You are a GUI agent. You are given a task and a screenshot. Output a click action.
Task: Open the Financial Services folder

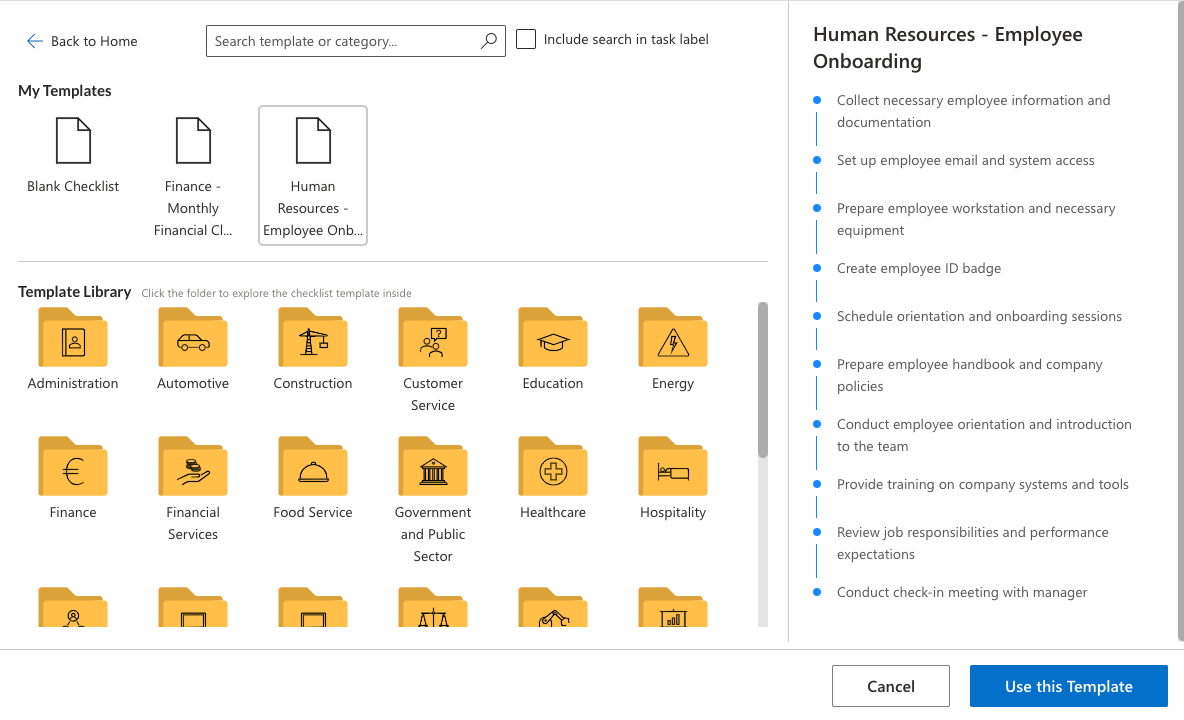(193, 469)
